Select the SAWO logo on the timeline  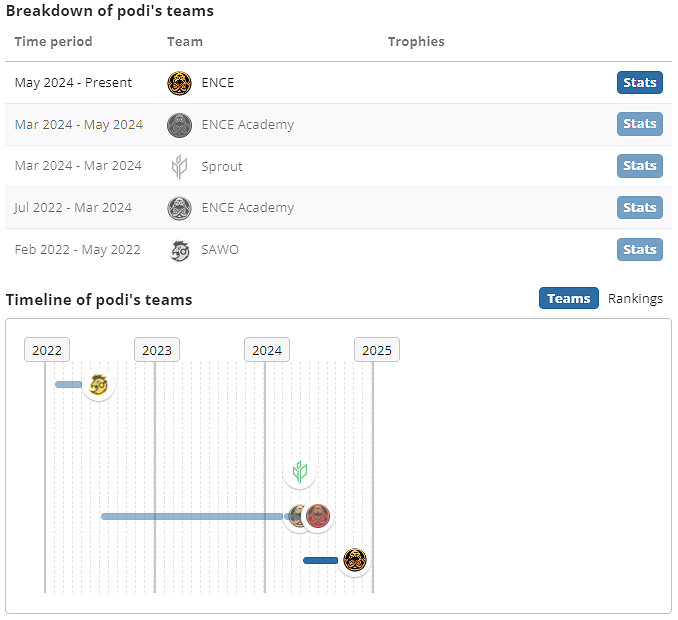pyautogui.click(x=98, y=384)
